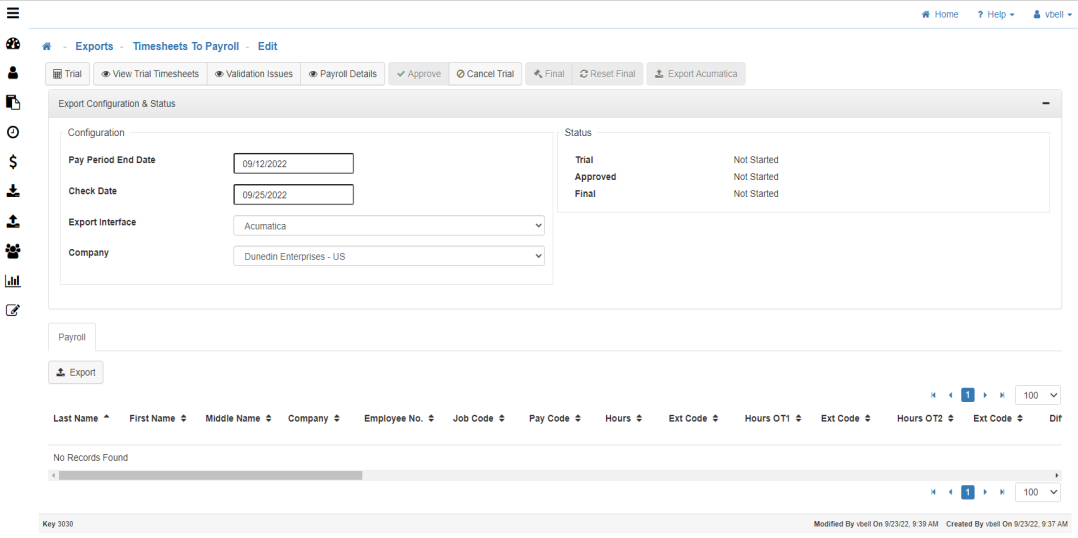This screenshot has width=1078, height=538.
Task: Click the bar chart reports icon
Action: (13, 281)
